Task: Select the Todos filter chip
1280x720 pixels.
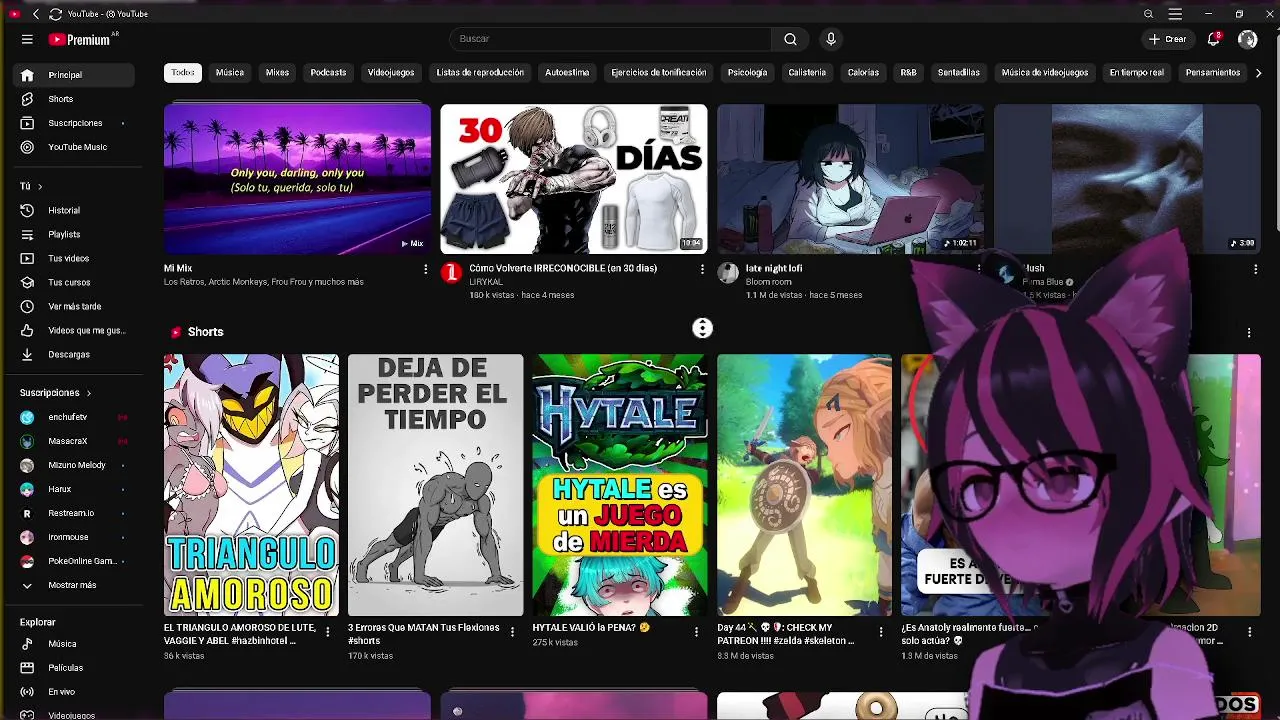Action: (x=182, y=72)
